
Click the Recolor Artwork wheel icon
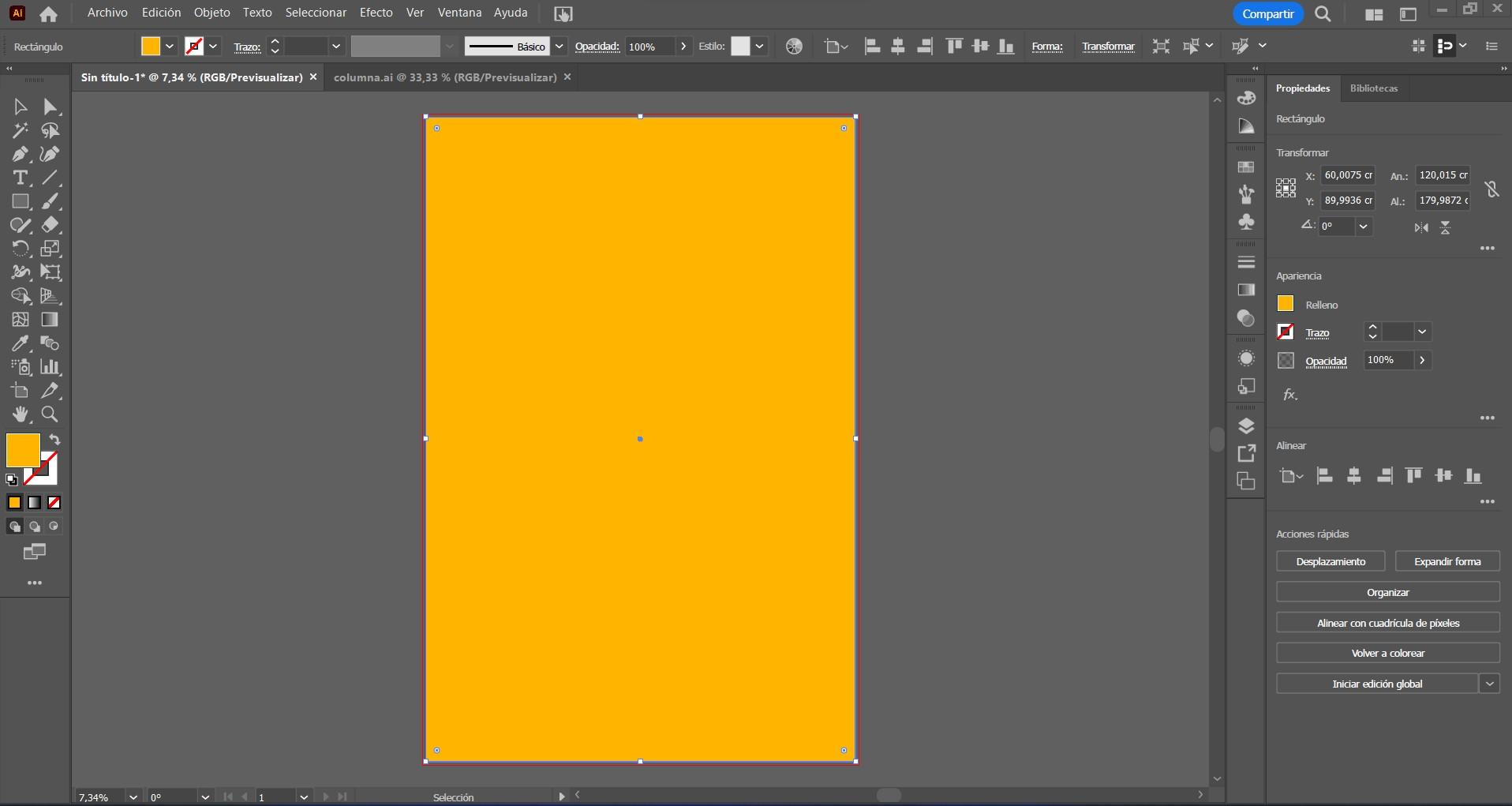point(794,47)
